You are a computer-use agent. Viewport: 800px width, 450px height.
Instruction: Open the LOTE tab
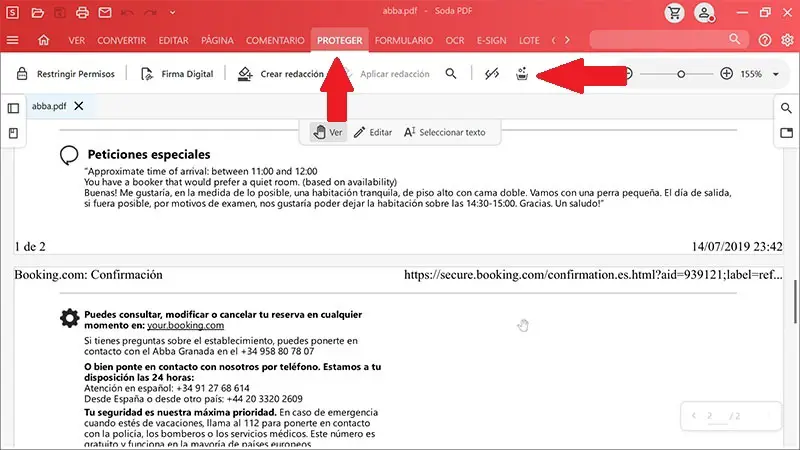(x=529, y=40)
